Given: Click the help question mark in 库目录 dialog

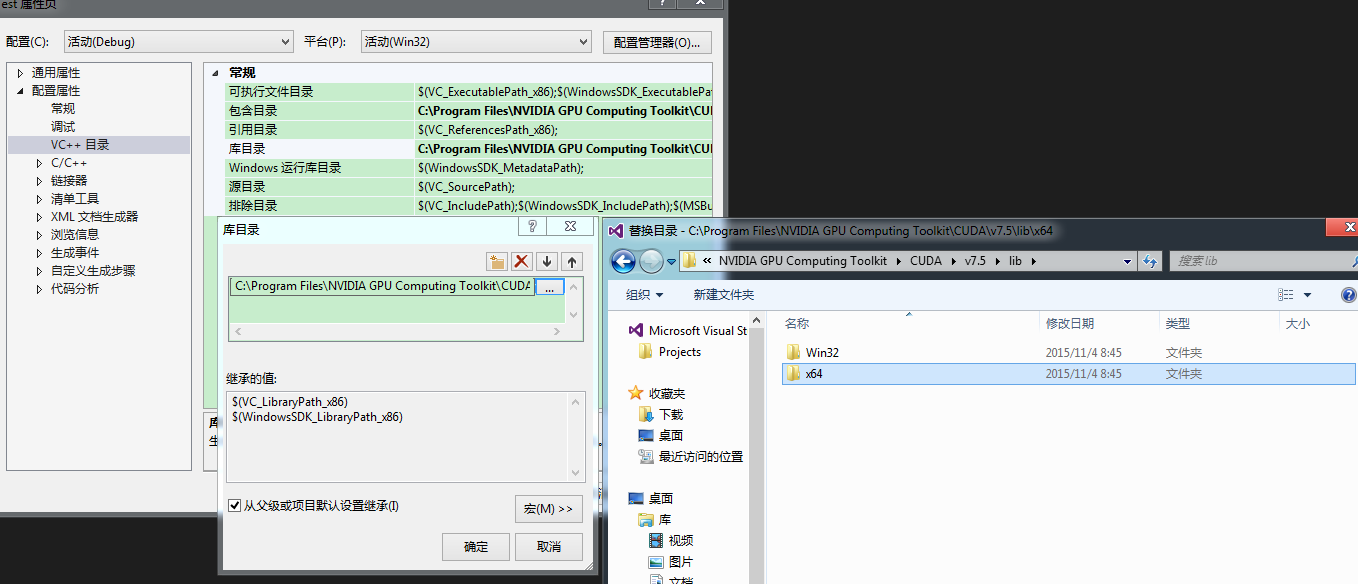Looking at the screenshot, I should pyautogui.click(x=533, y=227).
